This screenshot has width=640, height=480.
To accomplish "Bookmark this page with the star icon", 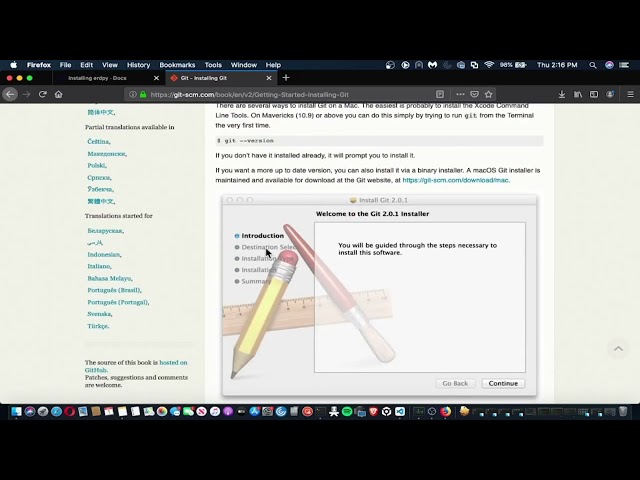I will pos(489,94).
